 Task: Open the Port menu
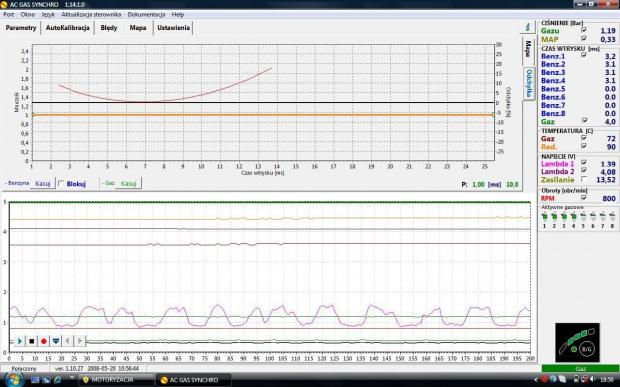[9, 15]
